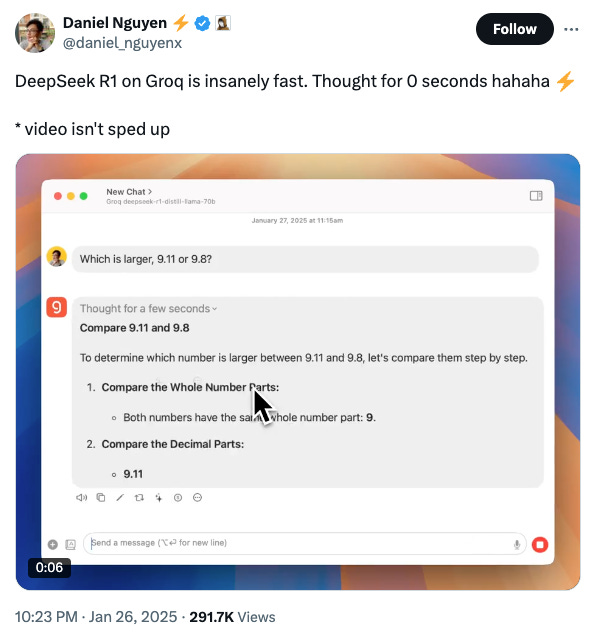The image size is (597, 642).
Task: Click the image library icon beside the message box
Action: (71, 544)
